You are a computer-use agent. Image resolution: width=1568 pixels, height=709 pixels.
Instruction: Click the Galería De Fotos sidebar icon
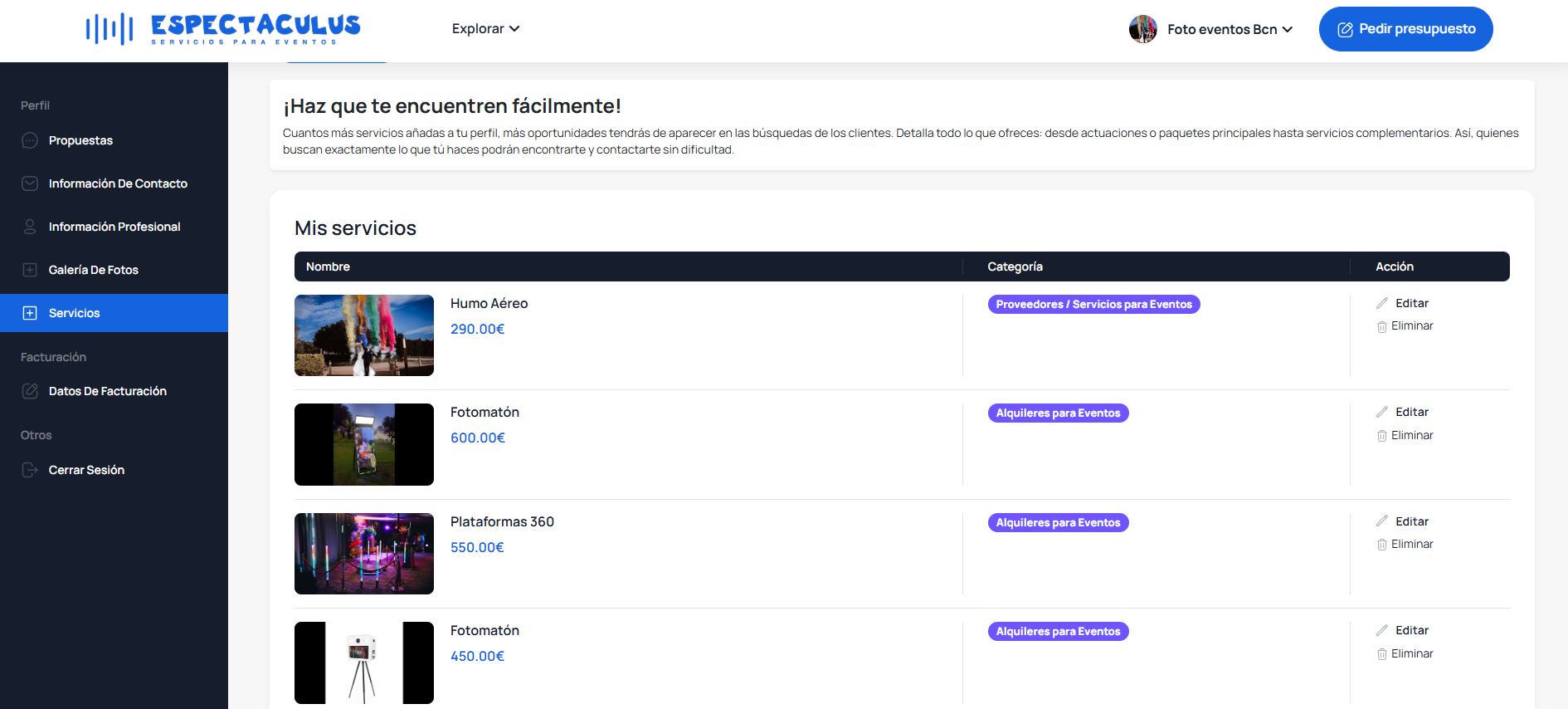point(30,270)
